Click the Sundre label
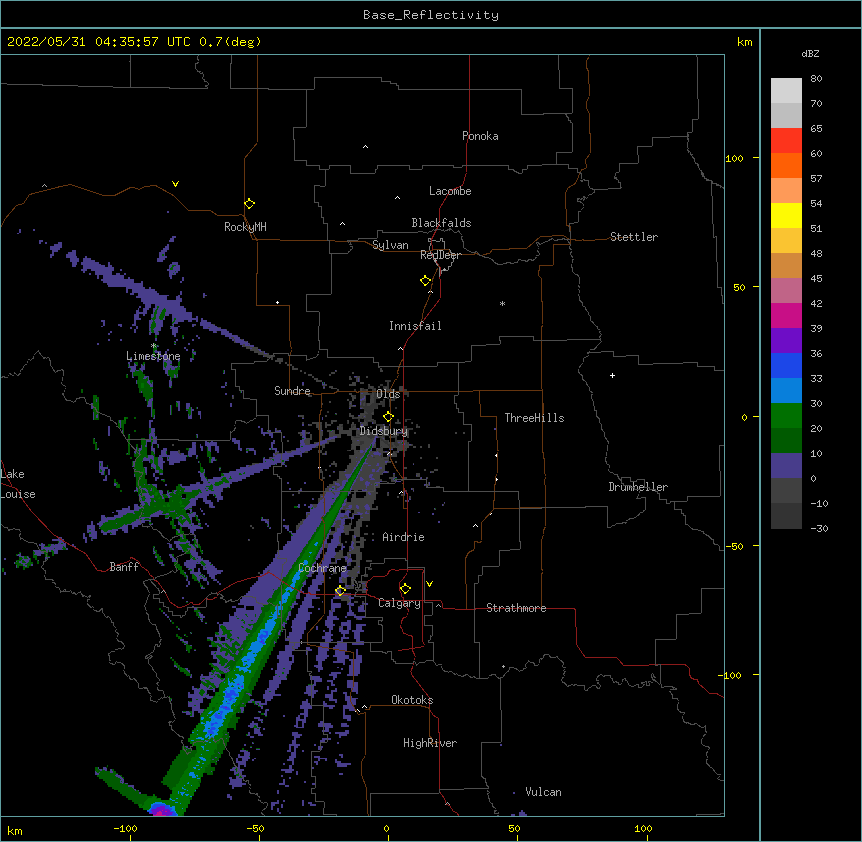Screen dimensions: 862x842 click(292, 391)
